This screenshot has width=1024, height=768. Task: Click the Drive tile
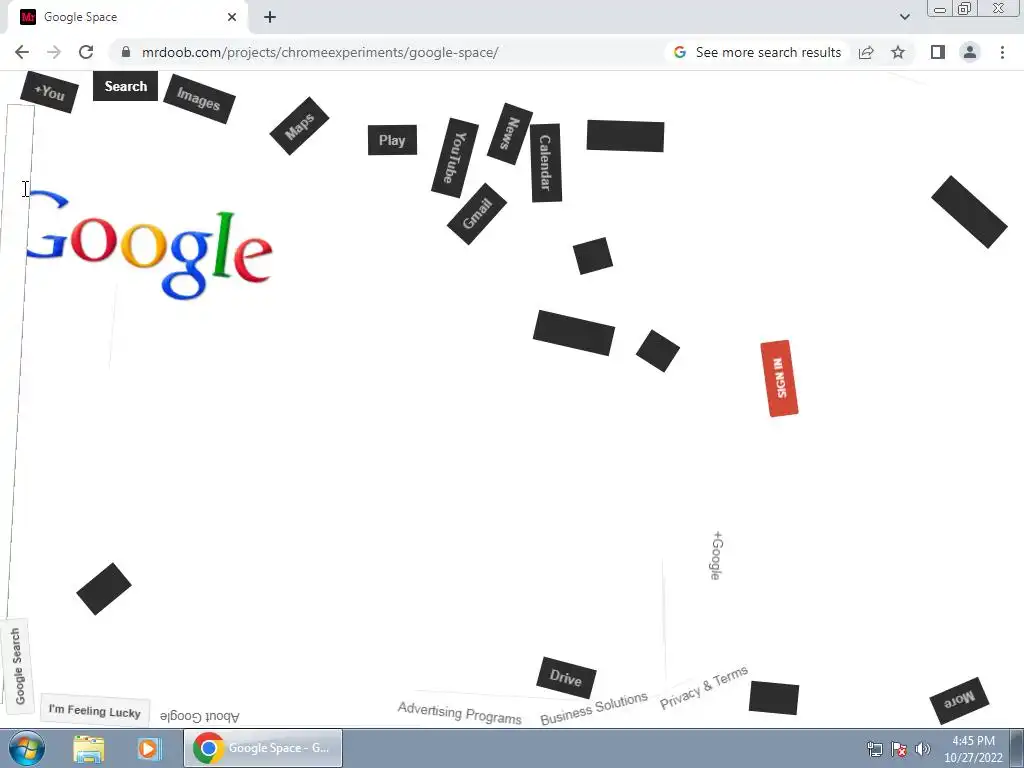pyautogui.click(x=566, y=678)
